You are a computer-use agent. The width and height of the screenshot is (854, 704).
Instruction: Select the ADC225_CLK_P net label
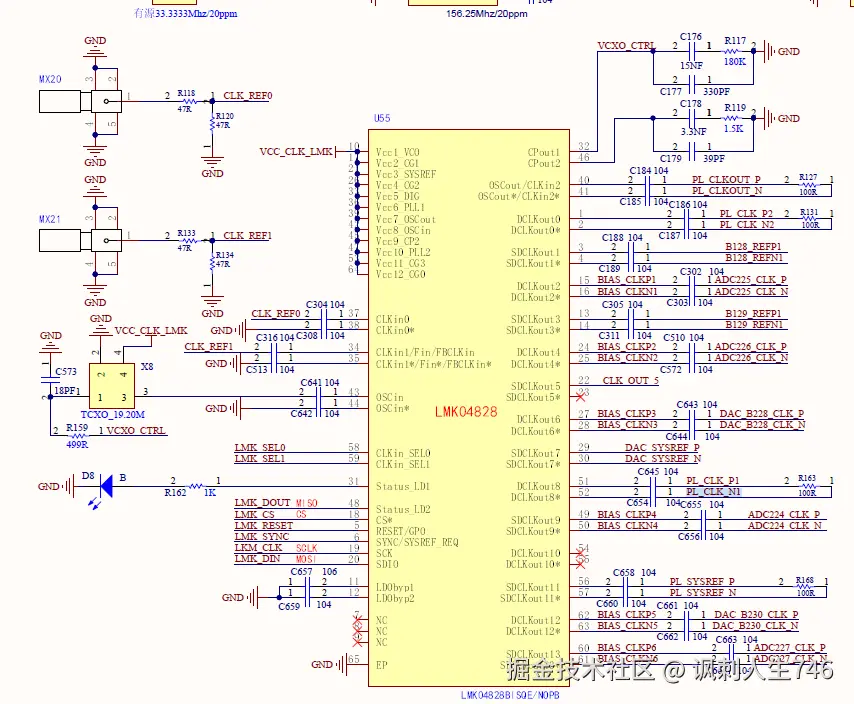point(751,280)
